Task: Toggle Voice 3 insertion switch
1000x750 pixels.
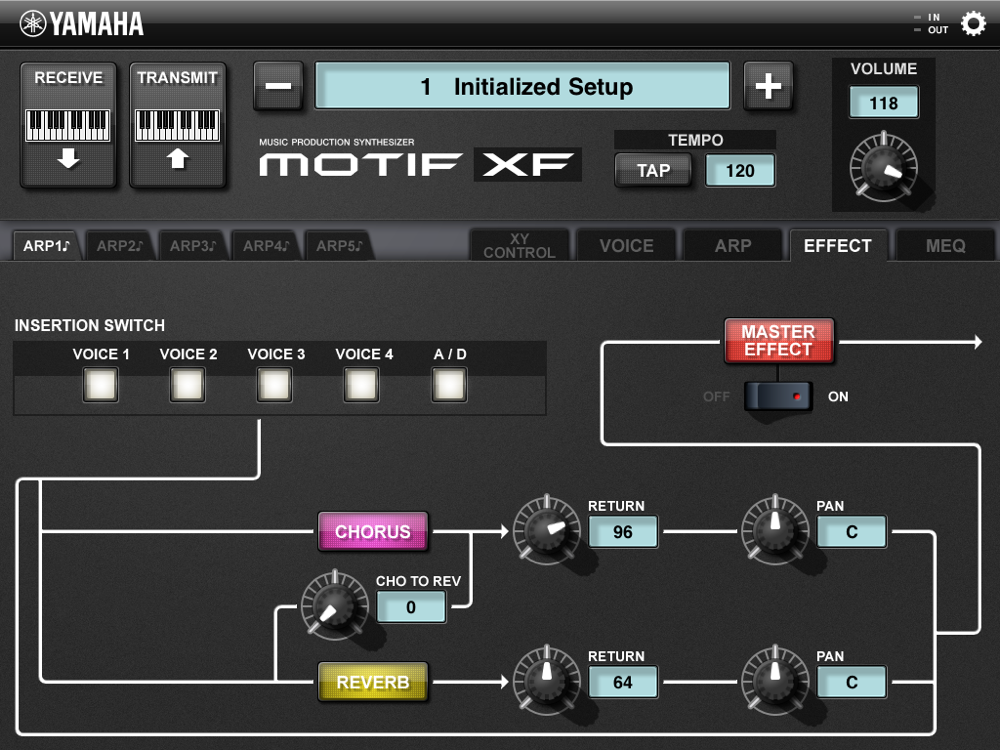Action: coord(275,385)
